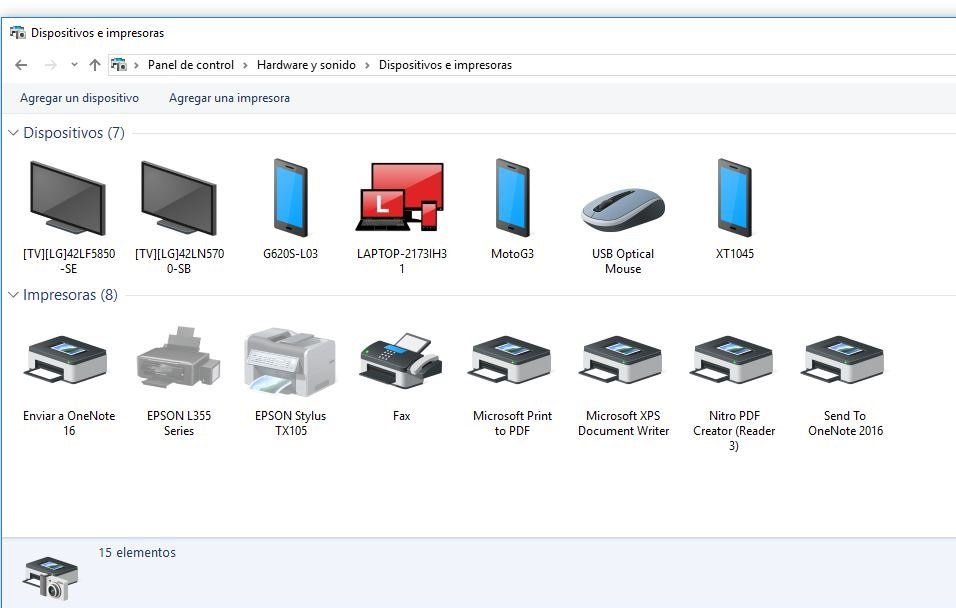Select the XT1045 phone icon
956x608 pixels.
coord(734,198)
